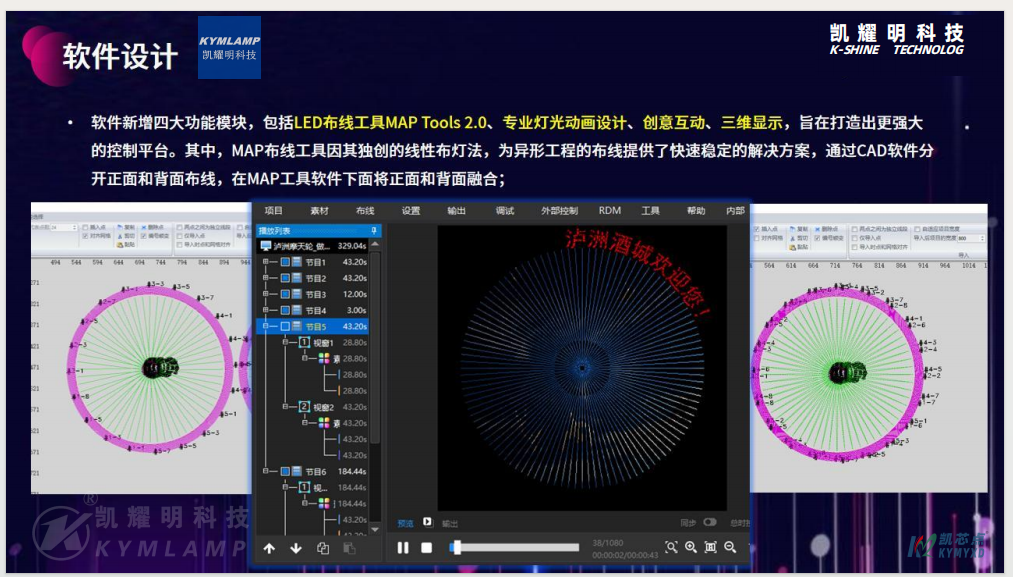
Task: Toggle 自适应项目宽度 checkbox in right MAP window
Action: (918, 229)
